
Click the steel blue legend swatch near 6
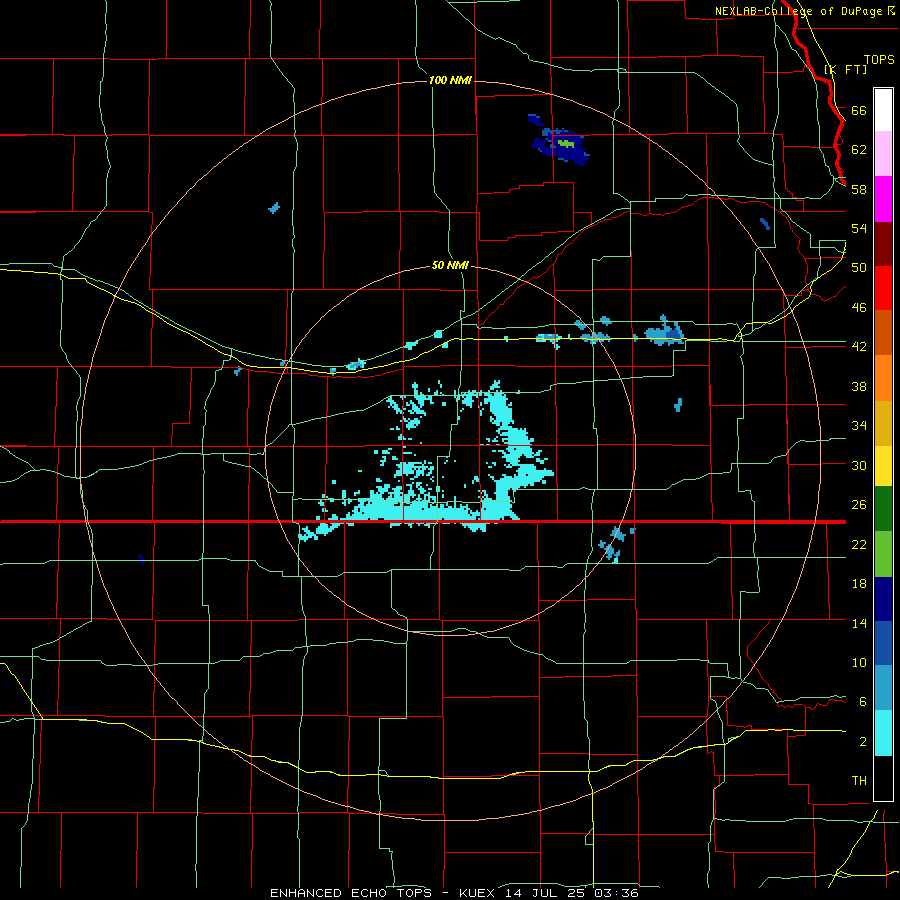(x=883, y=688)
